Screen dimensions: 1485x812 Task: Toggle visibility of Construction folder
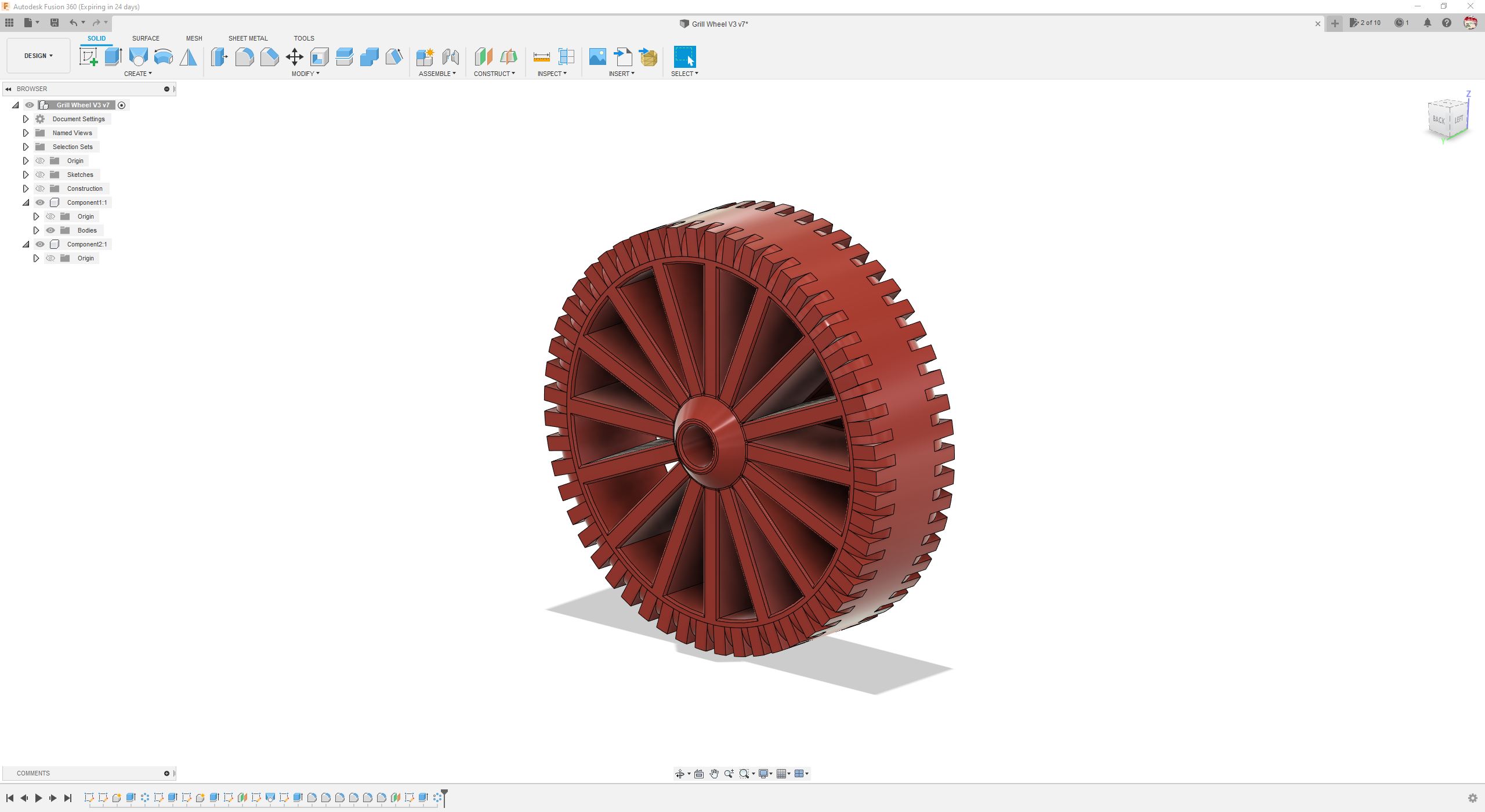coord(40,188)
